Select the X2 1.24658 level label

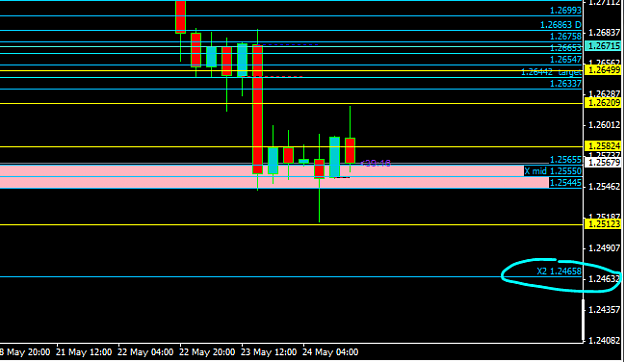[x=559, y=272]
